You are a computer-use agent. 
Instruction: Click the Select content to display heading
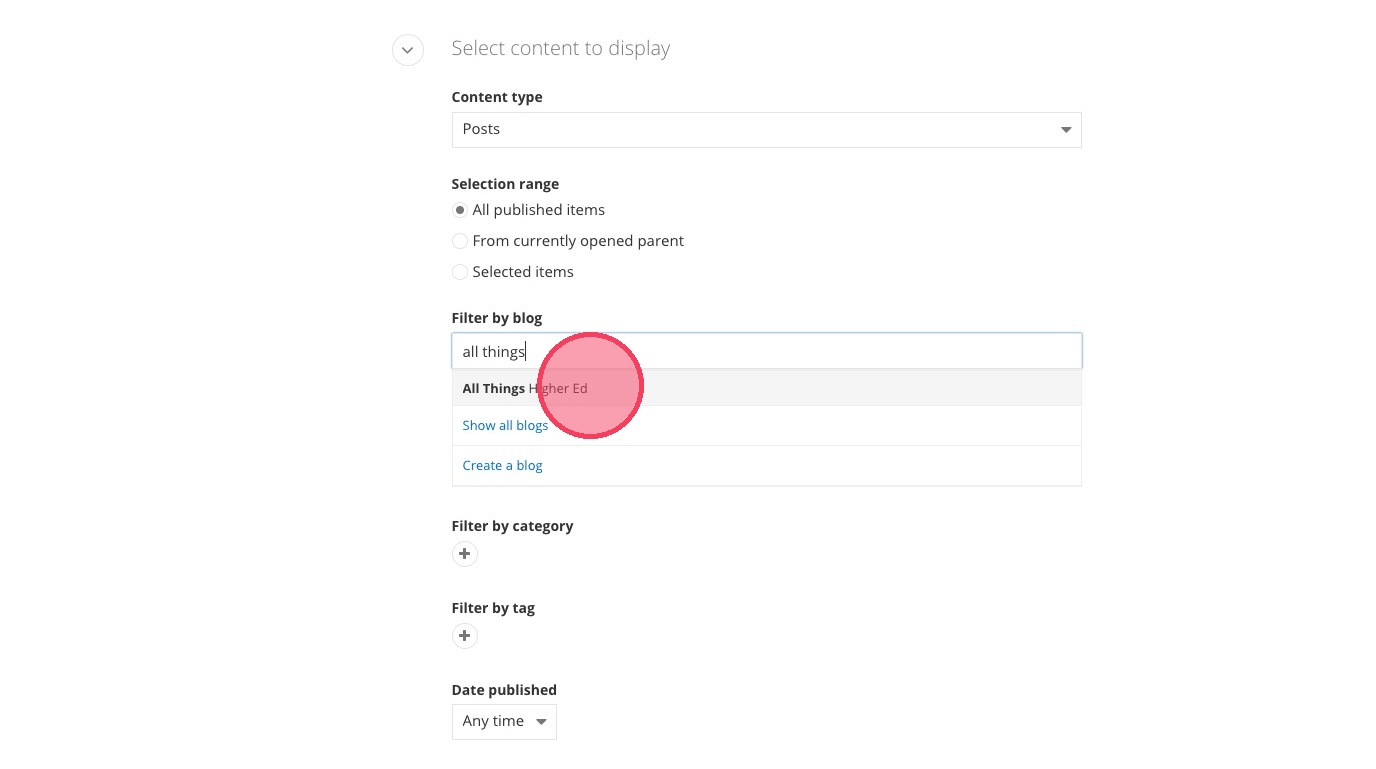coord(560,48)
